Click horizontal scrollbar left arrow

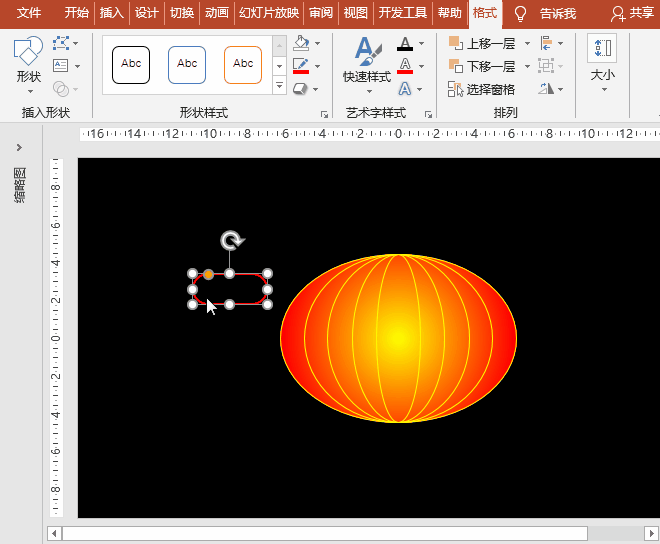(x=54, y=534)
